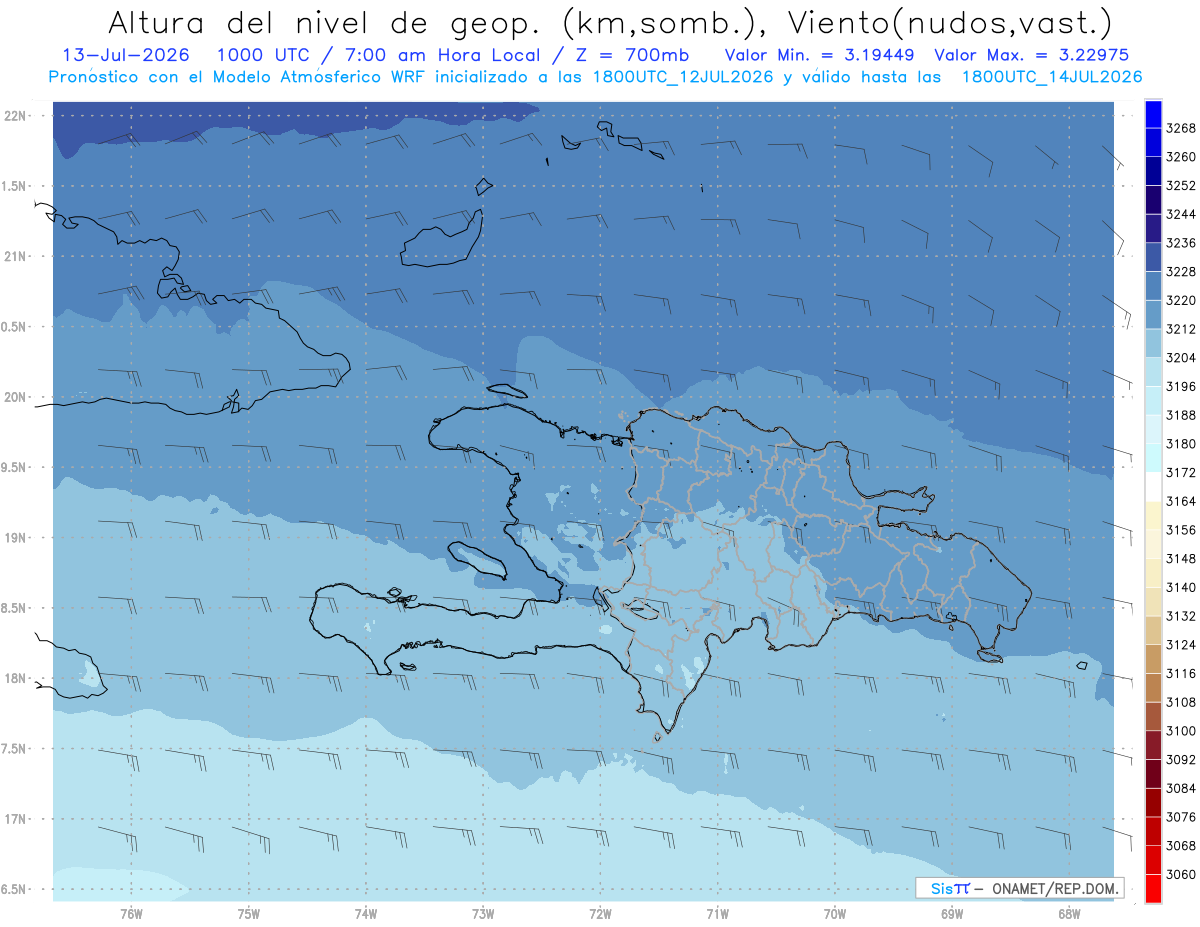
Task: Pick the dark navy swatch between 3244 and 3252
Action: 1153,200
